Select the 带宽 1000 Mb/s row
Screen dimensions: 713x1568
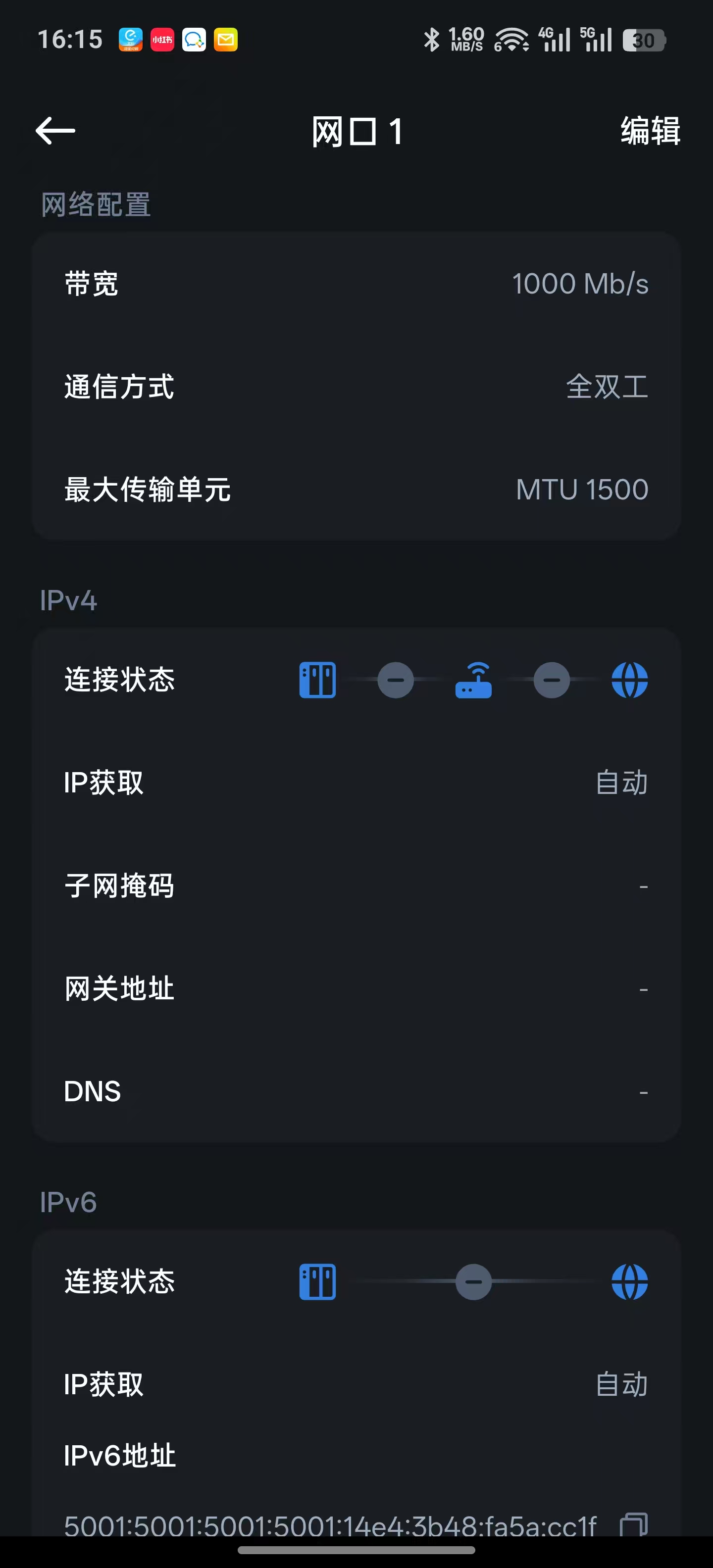[x=356, y=284]
